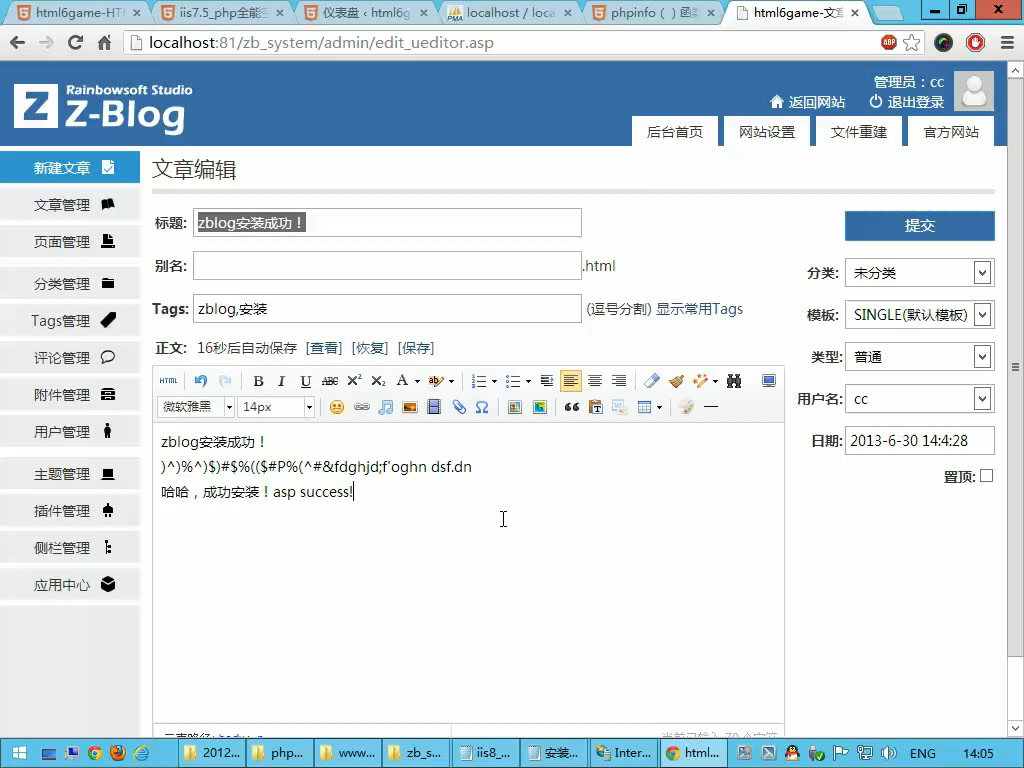Click the undo arrow in editor toolbar

pos(201,381)
